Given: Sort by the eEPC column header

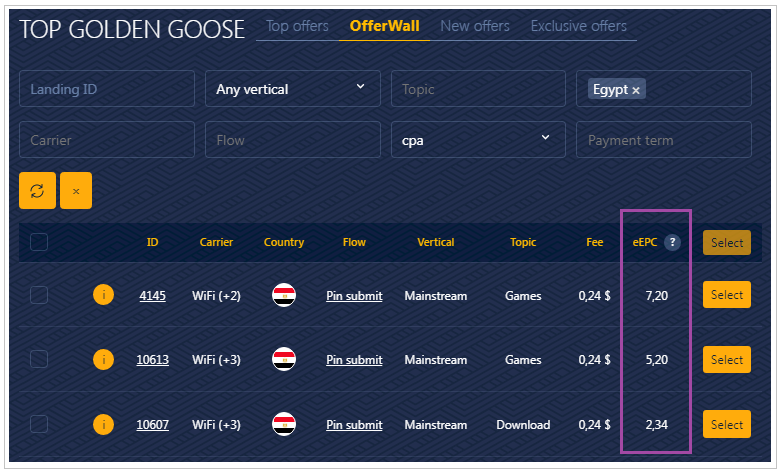Looking at the screenshot, I should tap(645, 242).
